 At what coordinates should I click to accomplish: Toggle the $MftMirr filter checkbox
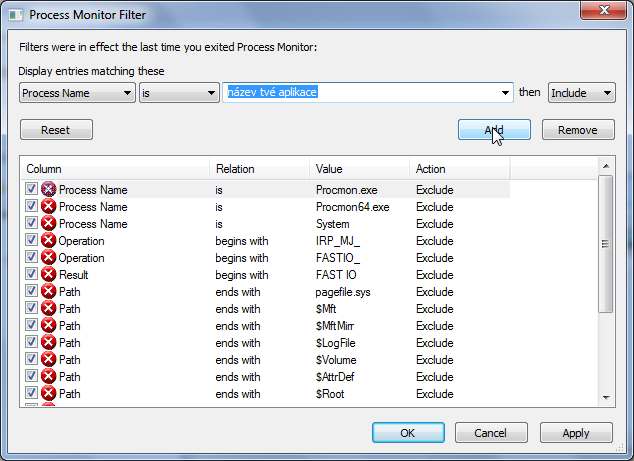(x=32, y=325)
